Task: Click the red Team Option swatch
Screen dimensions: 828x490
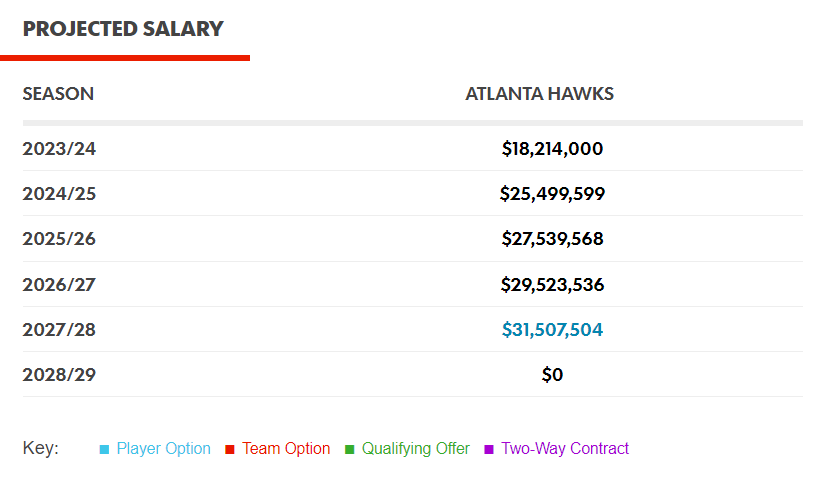Action: pyautogui.click(x=229, y=450)
